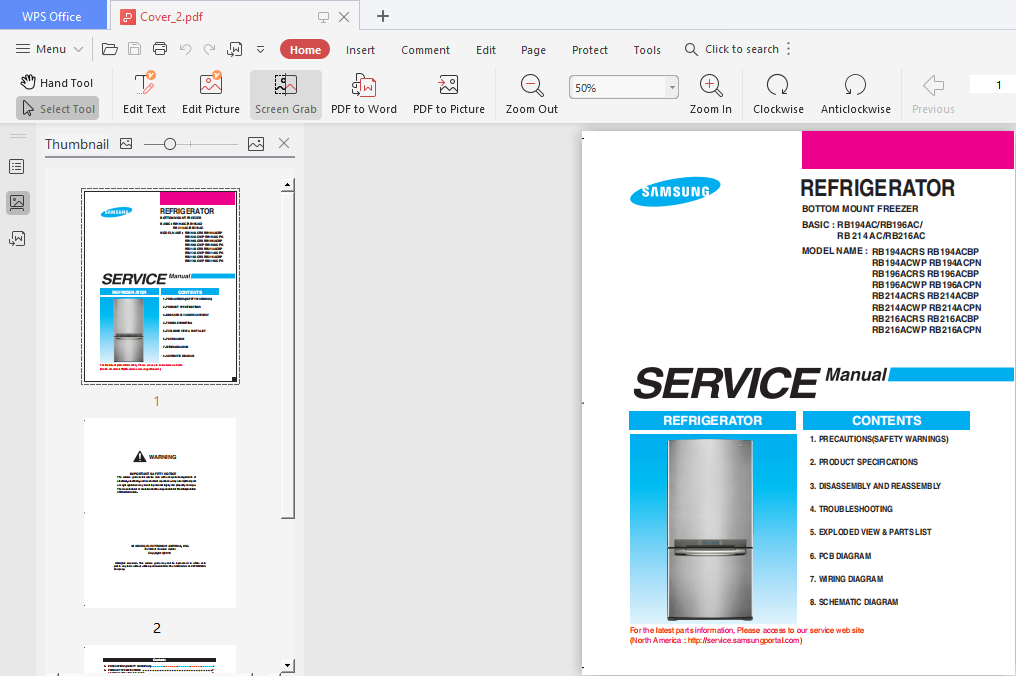Screen dimensions: 1016x676
Task: Click the Zoom Out magnifier
Action: [531, 94]
